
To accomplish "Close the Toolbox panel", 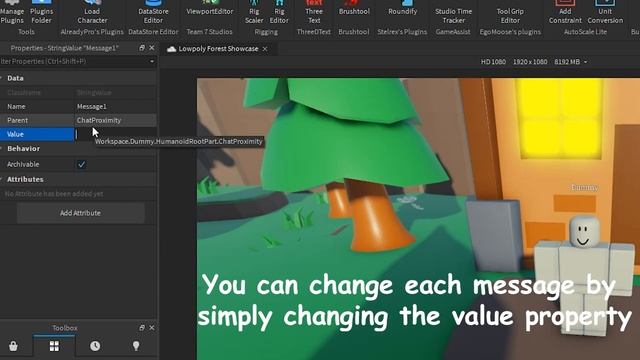I will [152, 328].
